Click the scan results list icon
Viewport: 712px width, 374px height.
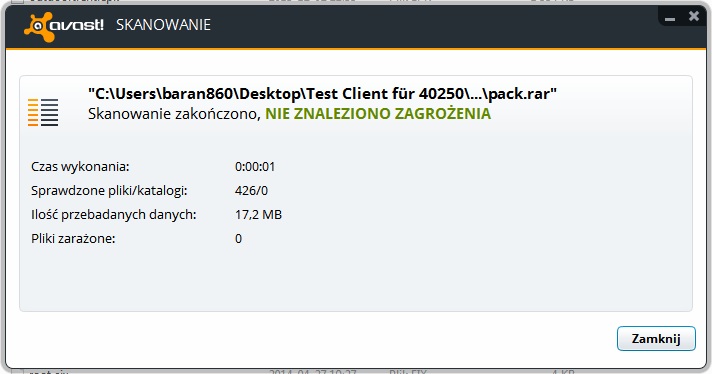43,112
